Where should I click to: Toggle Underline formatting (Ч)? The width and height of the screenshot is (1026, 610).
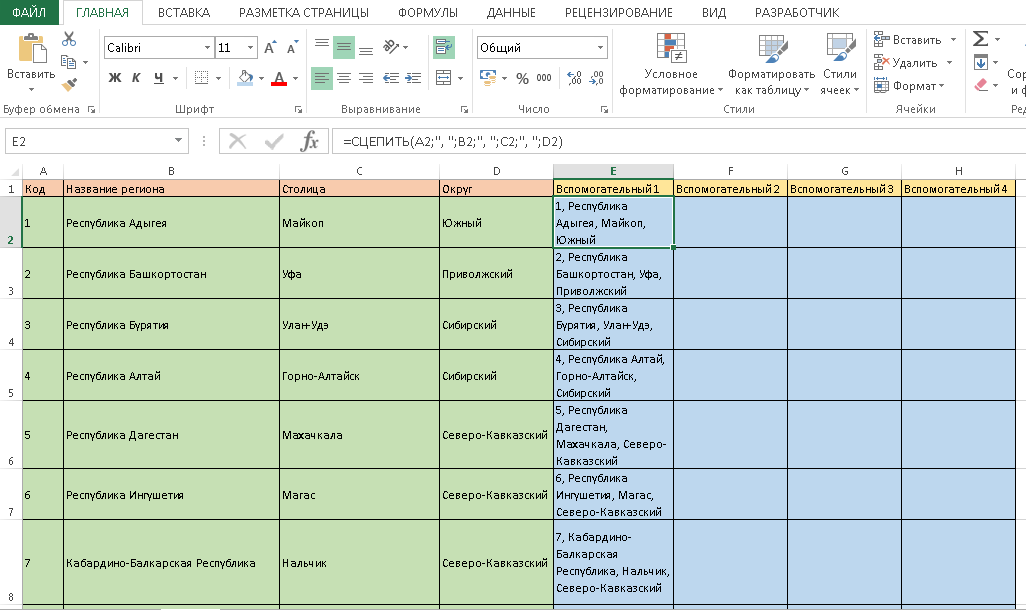coord(158,78)
